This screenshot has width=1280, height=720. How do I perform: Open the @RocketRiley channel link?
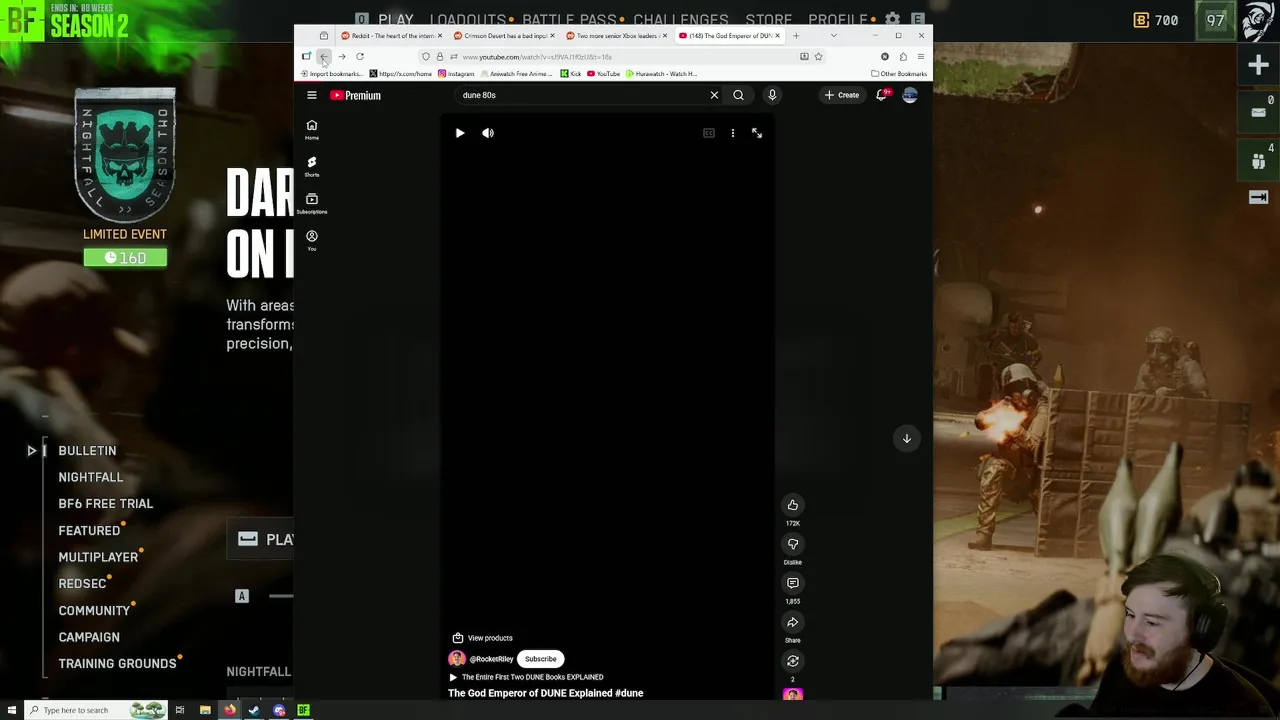click(492, 659)
